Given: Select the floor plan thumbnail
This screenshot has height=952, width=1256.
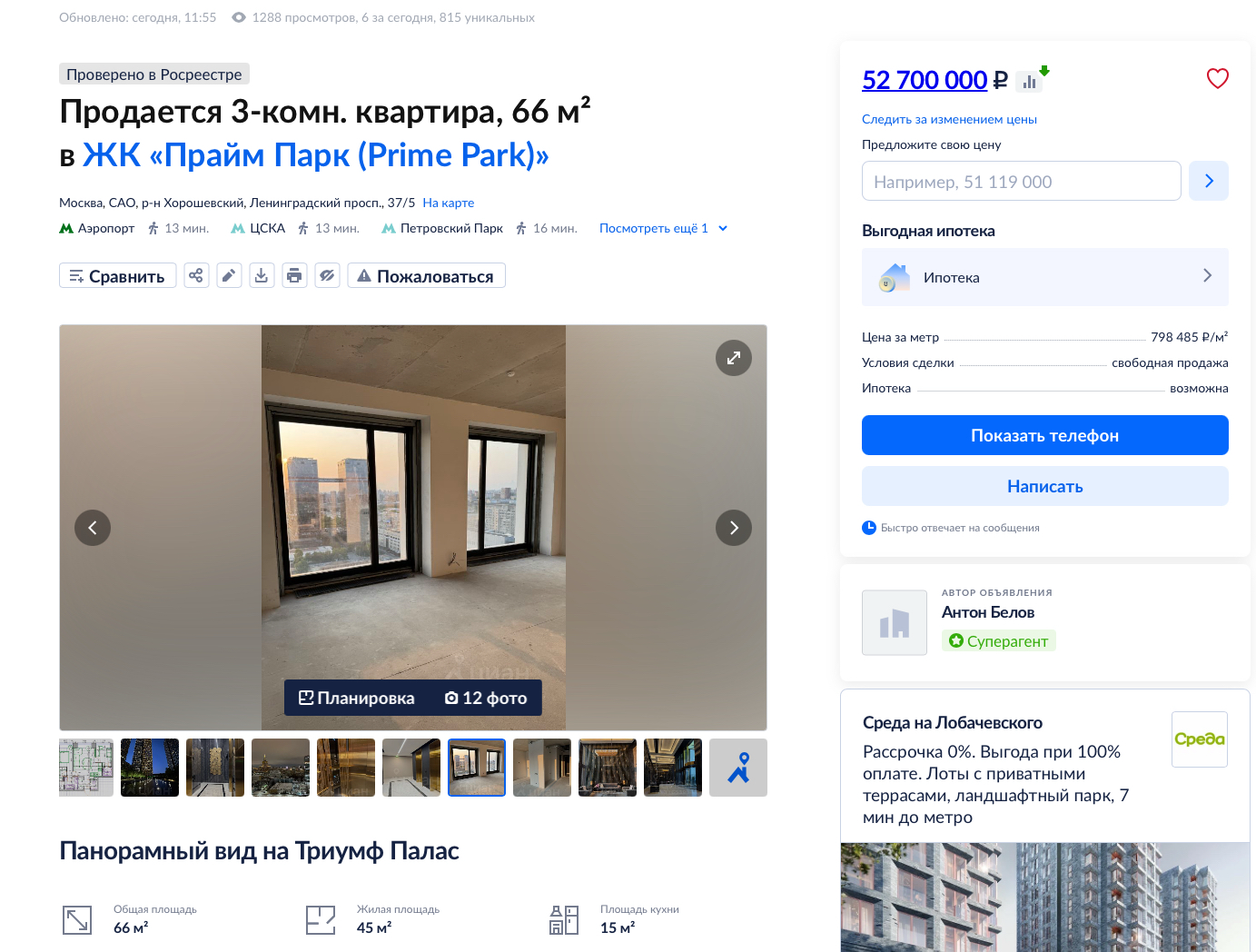Looking at the screenshot, I should (86, 768).
